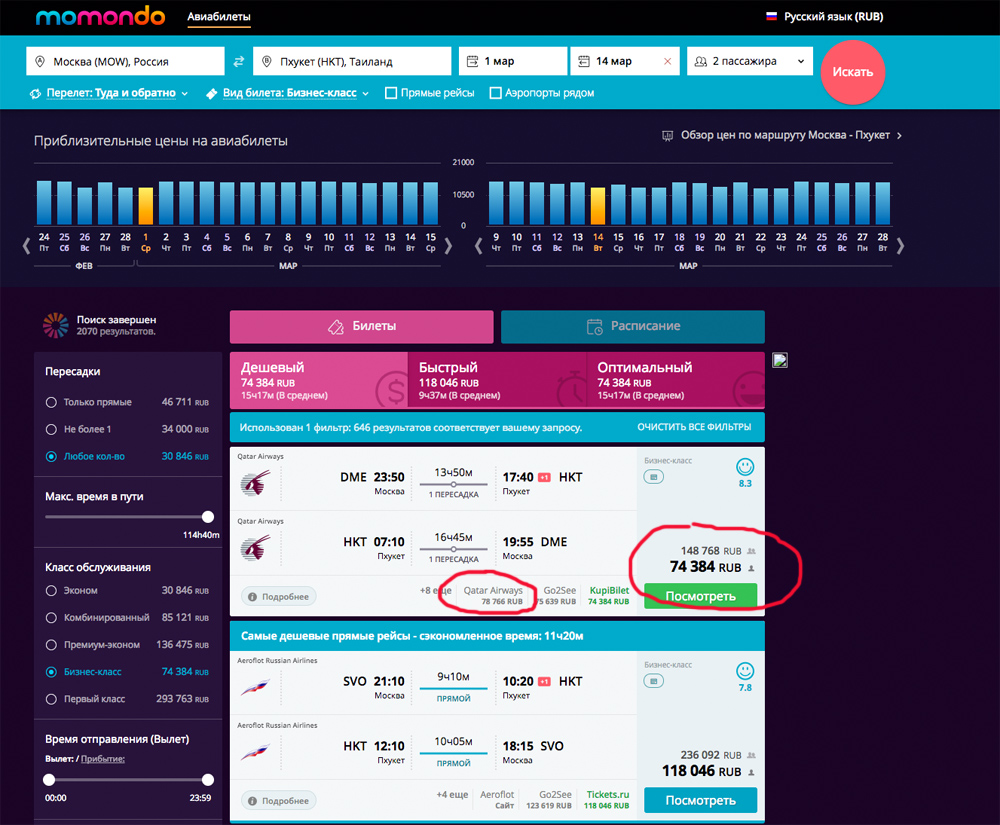Click the location pin in Пхукет field
Screen dimensions: 1000x825
[267, 61]
